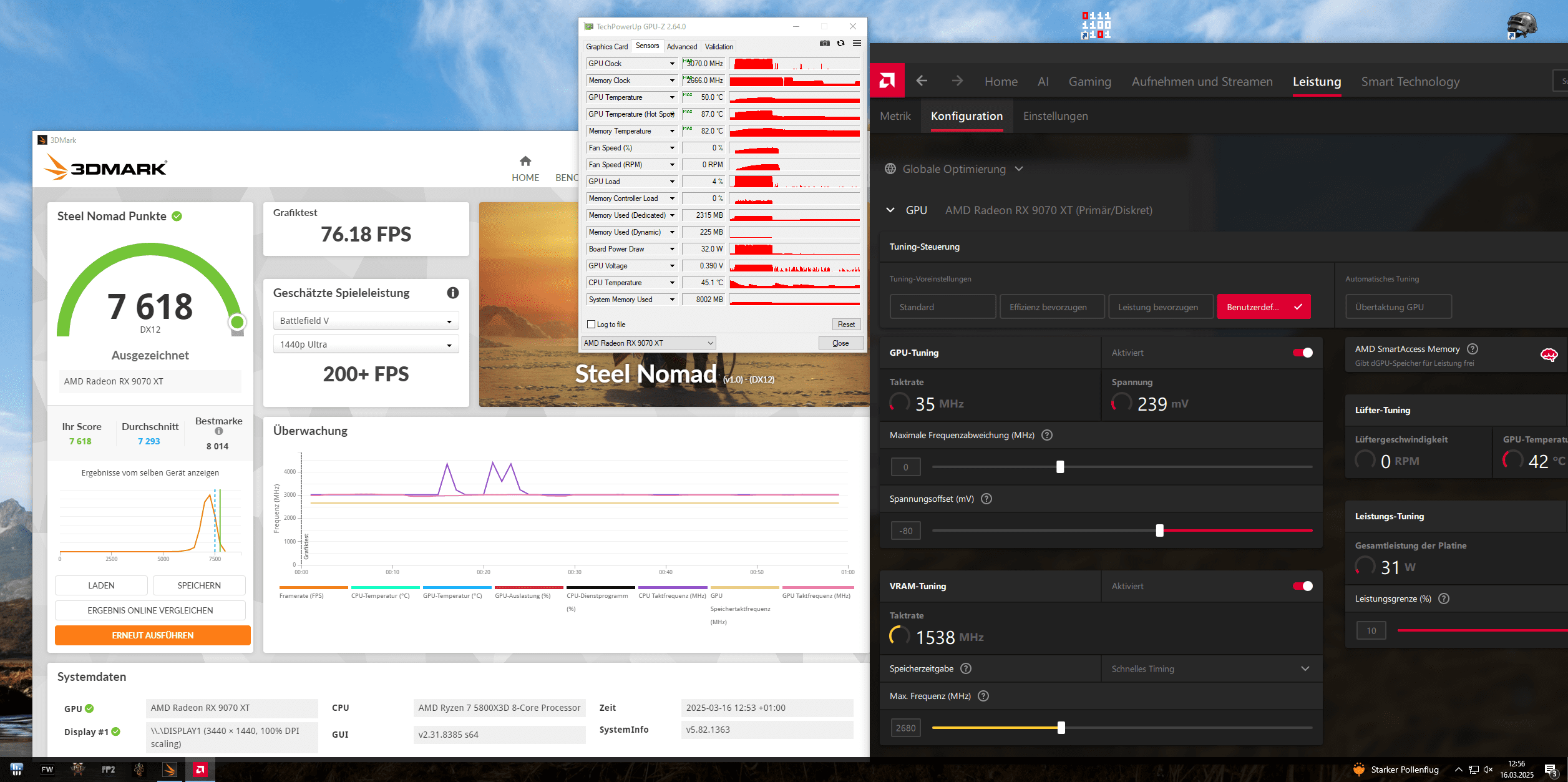Open Speicherzeitgabe Schnelles Timing dropdown

[1211, 668]
